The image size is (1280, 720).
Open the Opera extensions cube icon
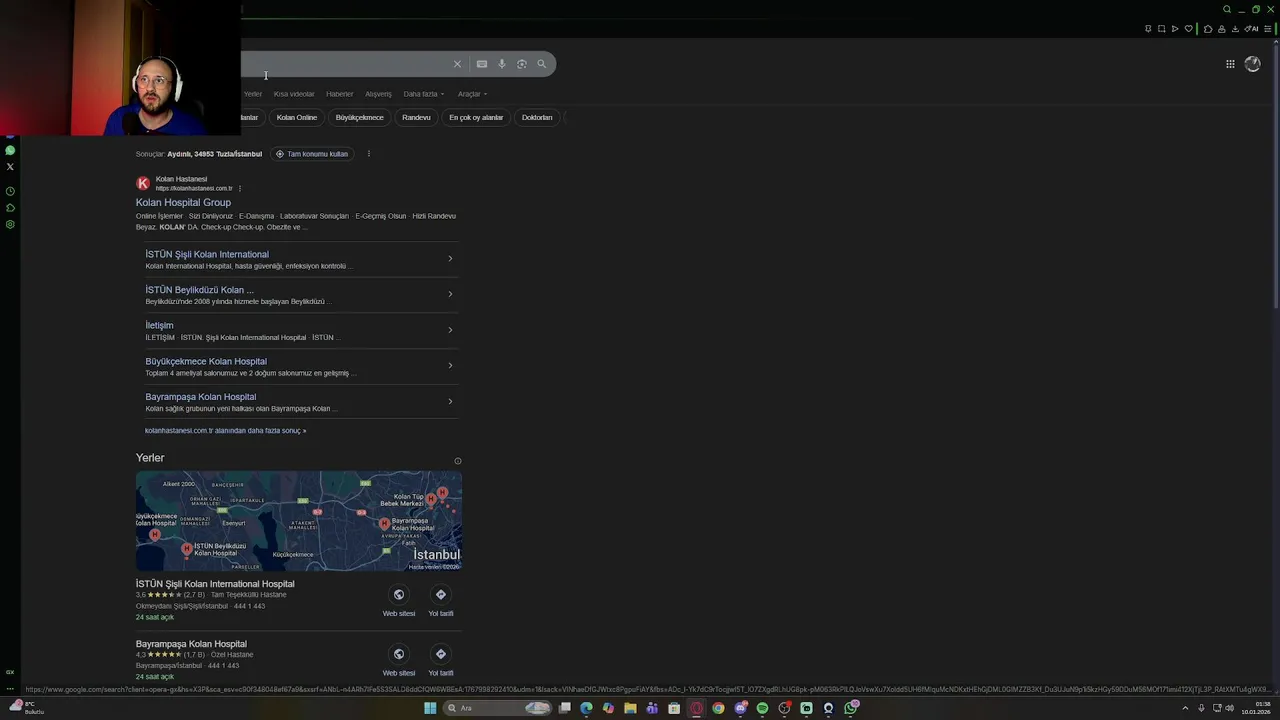click(1208, 29)
